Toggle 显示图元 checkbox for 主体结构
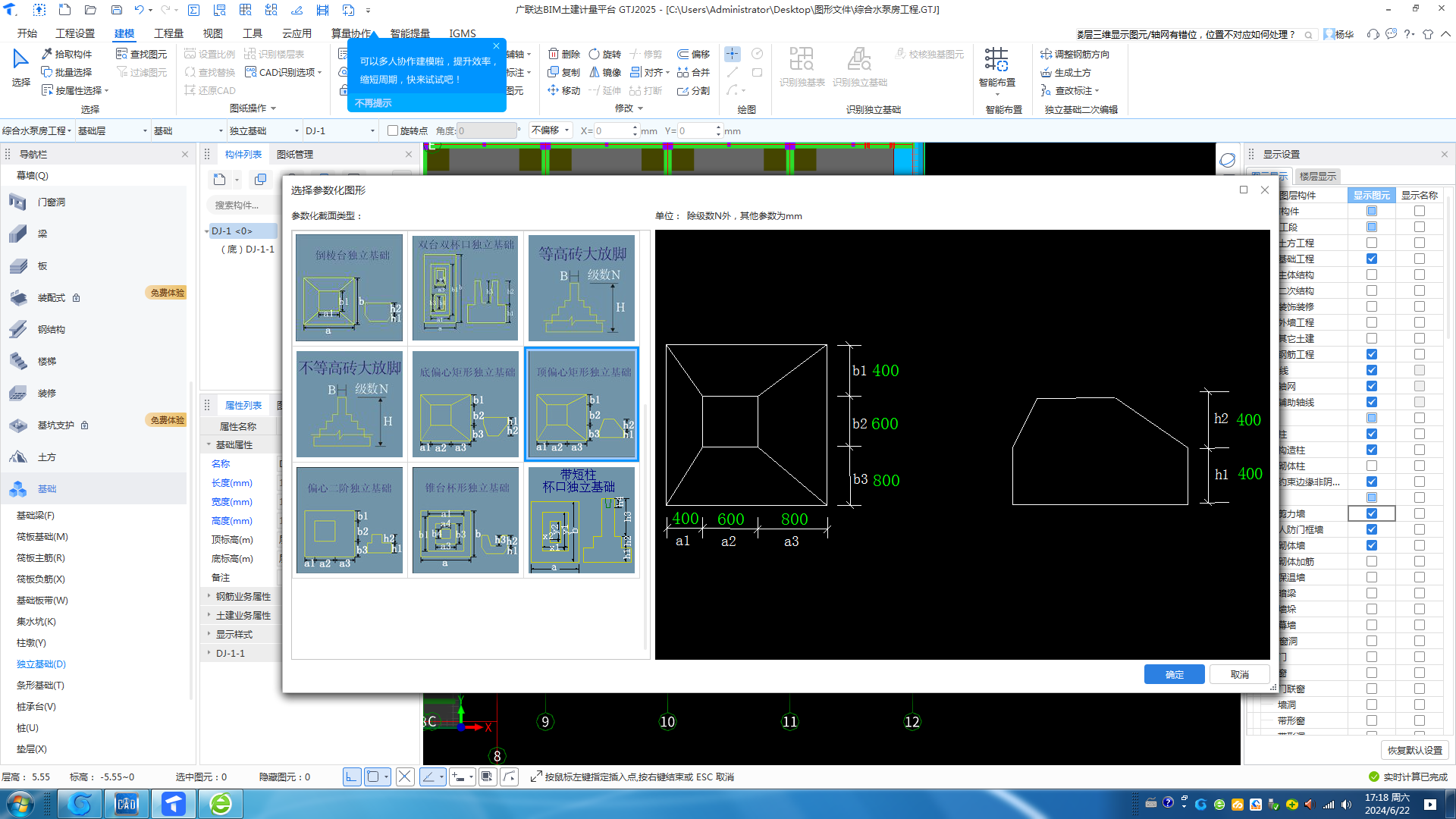The image size is (1456, 819). pos(1372,275)
